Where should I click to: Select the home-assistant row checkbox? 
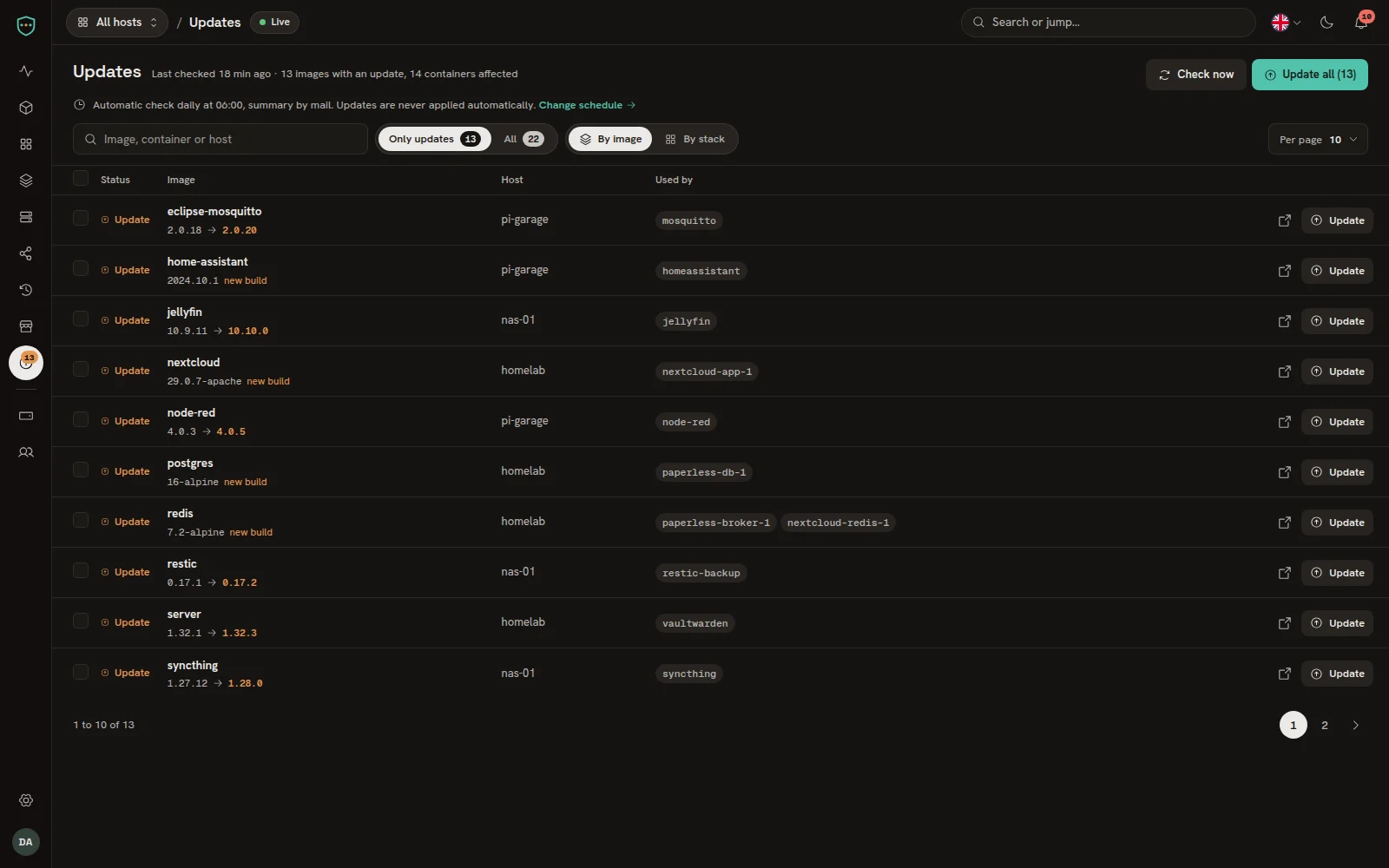point(81,268)
